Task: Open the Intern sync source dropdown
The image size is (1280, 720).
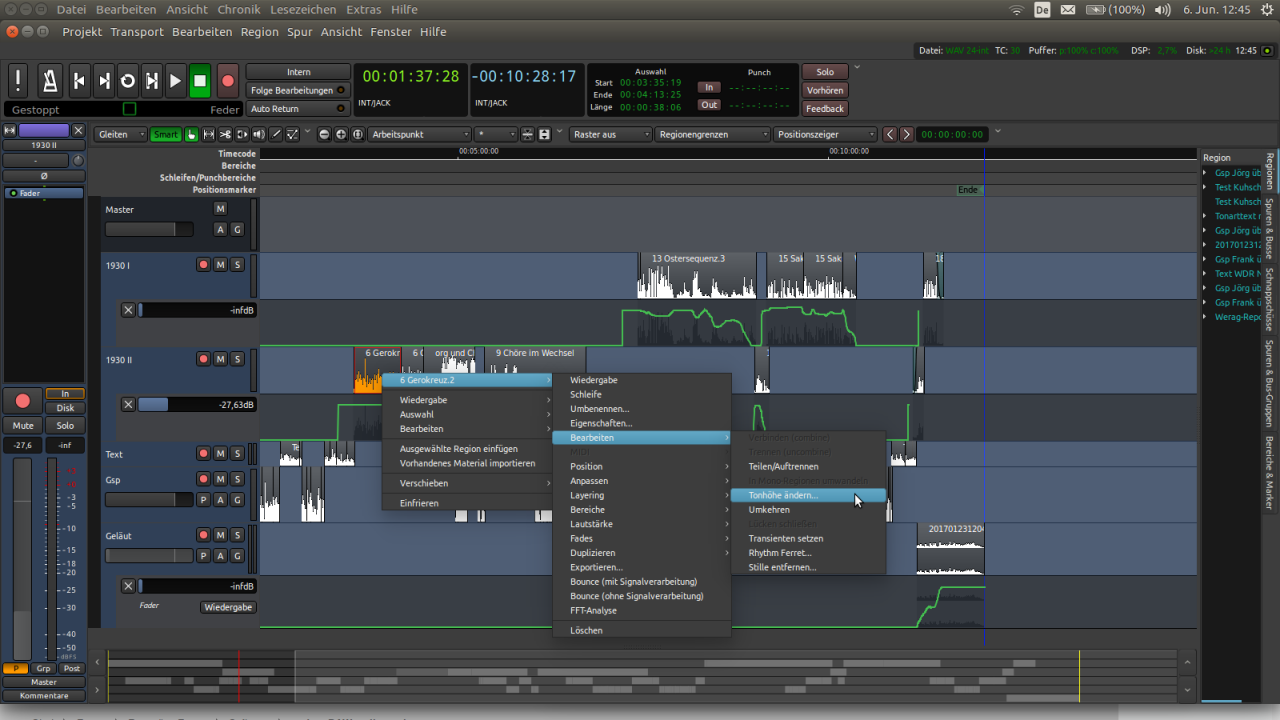Action: (x=298, y=72)
